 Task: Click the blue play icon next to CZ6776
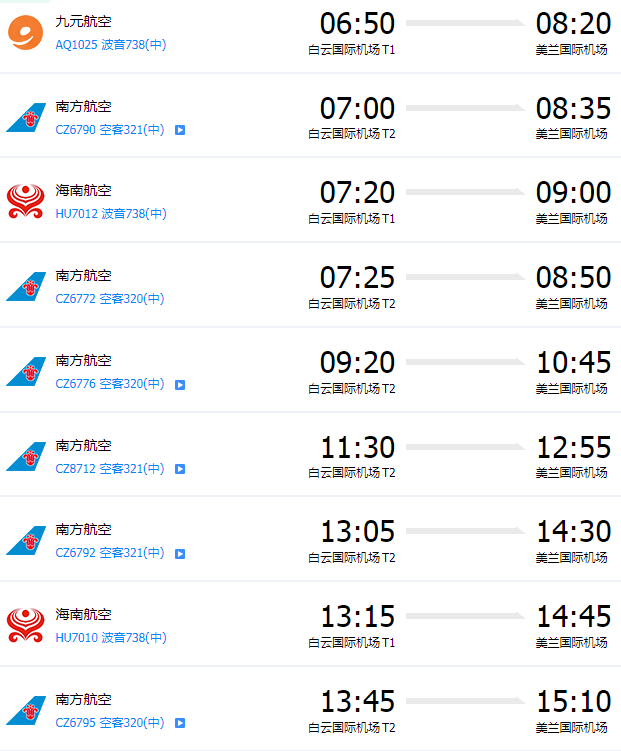tap(180, 385)
